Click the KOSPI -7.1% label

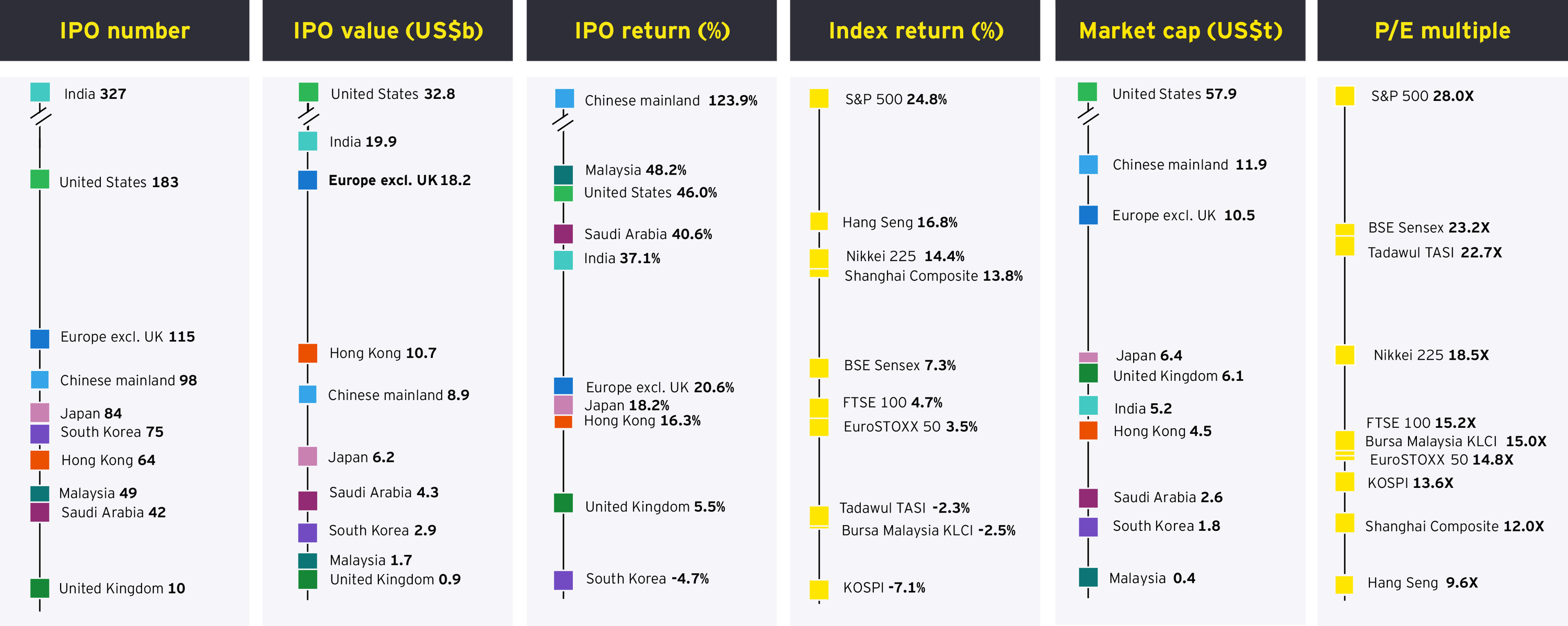point(884,588)
